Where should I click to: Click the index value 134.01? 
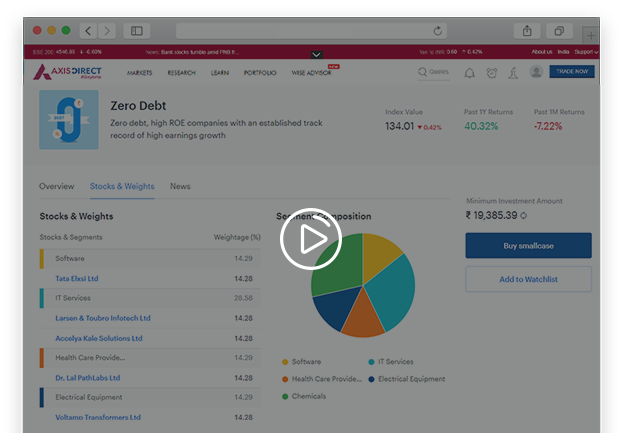(399, 126)
